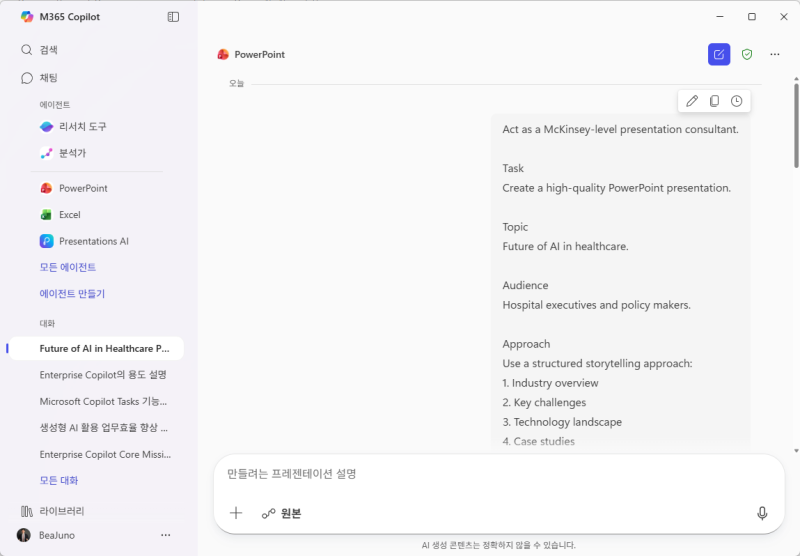Click the PowerPoint agent icon in the sidebar

point(46,188)
